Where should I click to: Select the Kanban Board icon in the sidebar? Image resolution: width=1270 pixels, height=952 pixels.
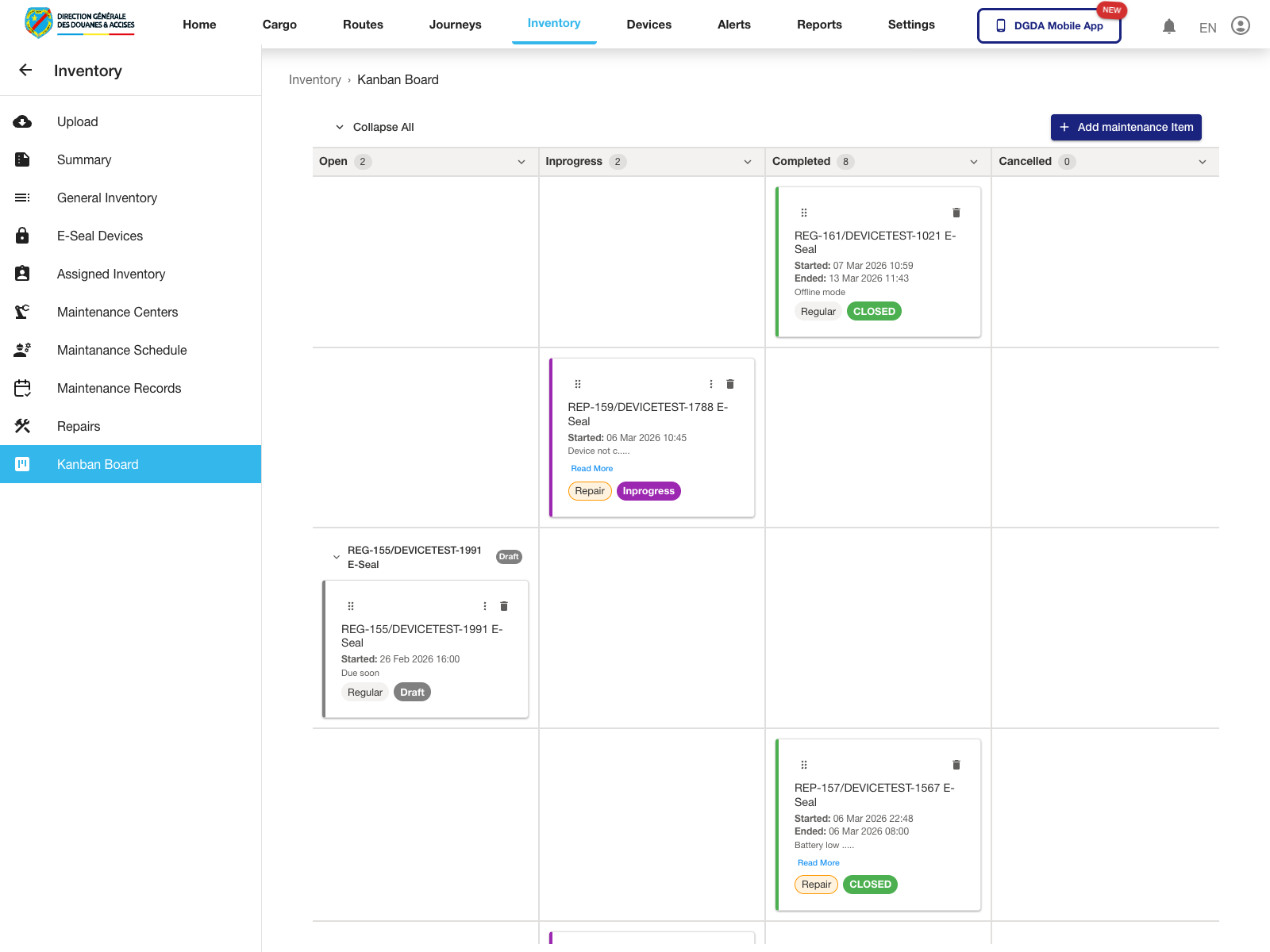22,464
